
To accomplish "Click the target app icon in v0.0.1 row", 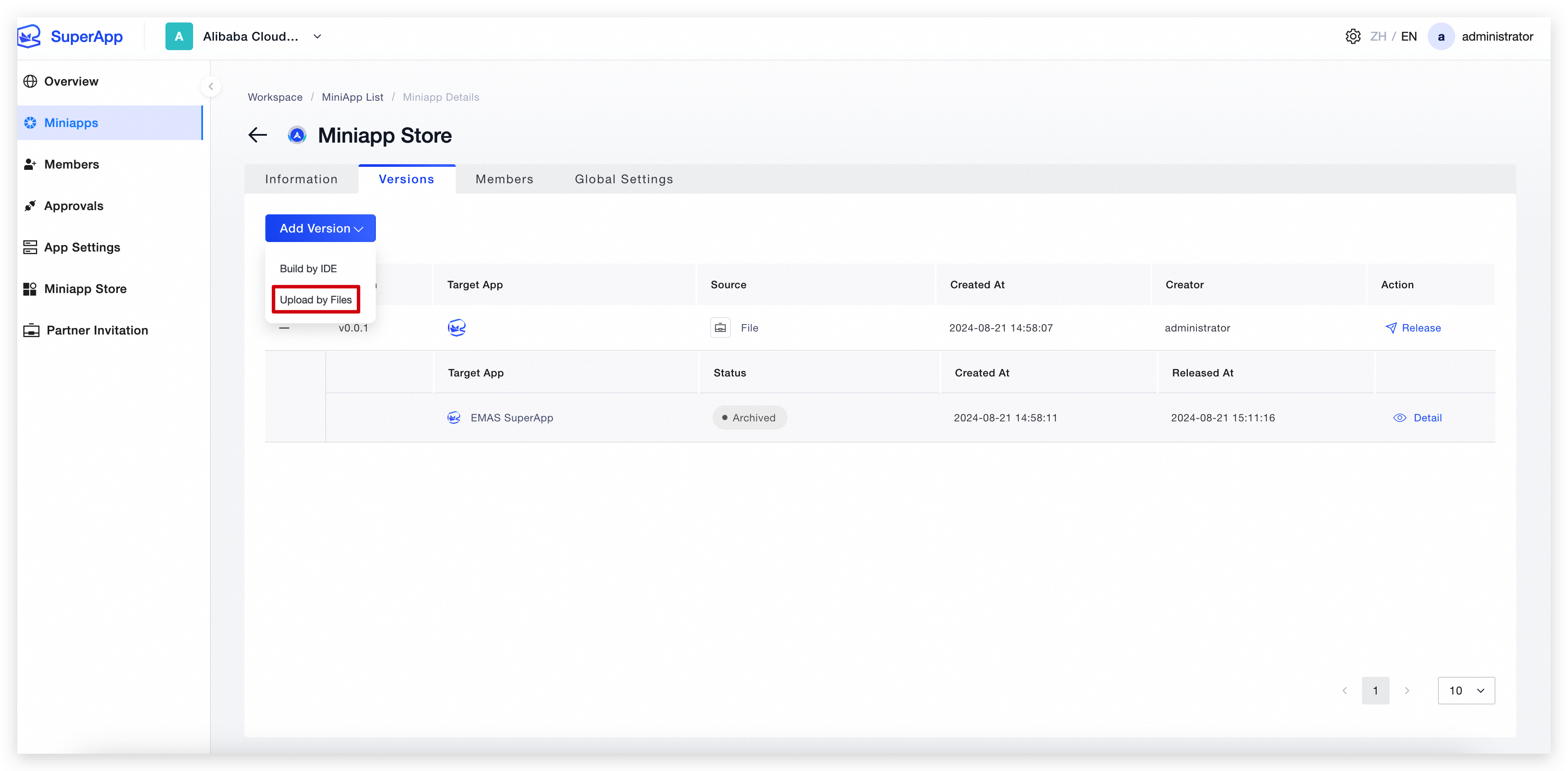I will (457, 328).
